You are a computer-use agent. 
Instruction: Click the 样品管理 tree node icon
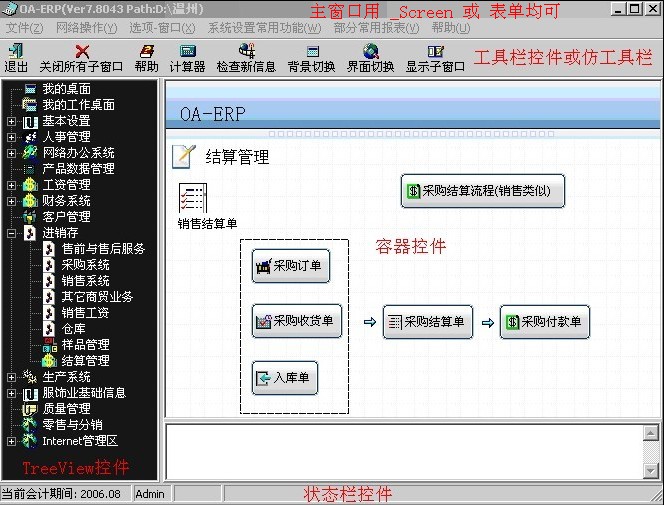(x=50, y=345)
